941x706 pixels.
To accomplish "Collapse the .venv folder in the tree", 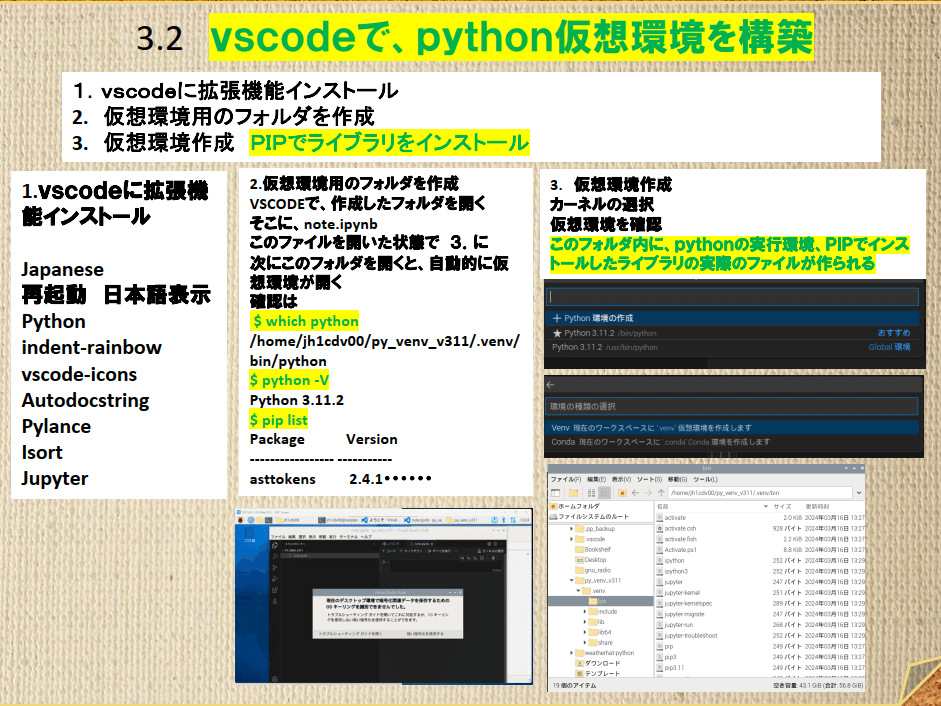I will [x=579, y=591].
